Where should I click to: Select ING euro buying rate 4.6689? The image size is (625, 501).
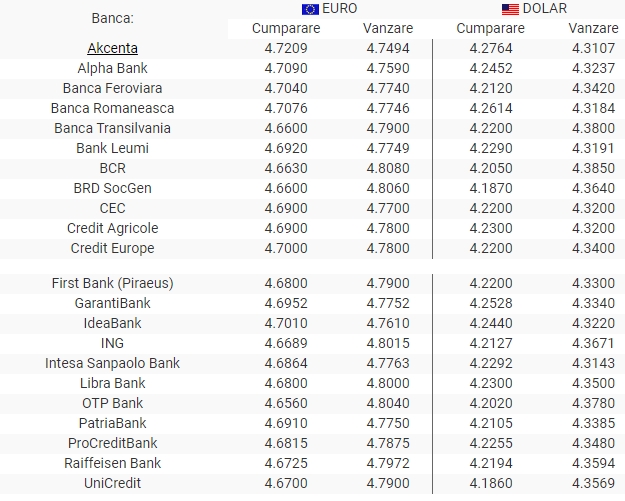pos(286,343)
